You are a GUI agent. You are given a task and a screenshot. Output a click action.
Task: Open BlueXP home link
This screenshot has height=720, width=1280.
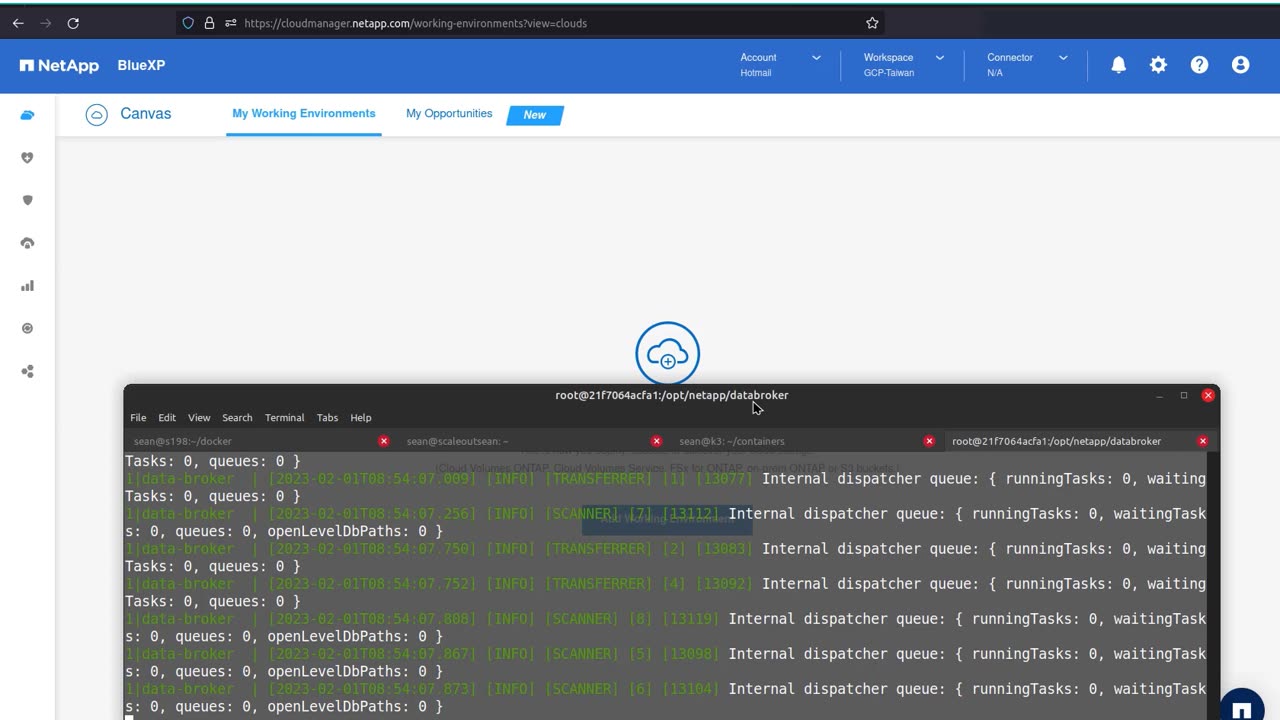tap(141, 65)
